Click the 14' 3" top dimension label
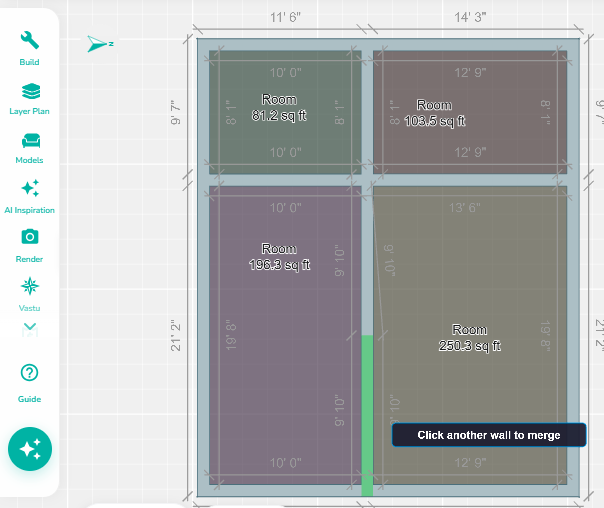 coord(470,17)
